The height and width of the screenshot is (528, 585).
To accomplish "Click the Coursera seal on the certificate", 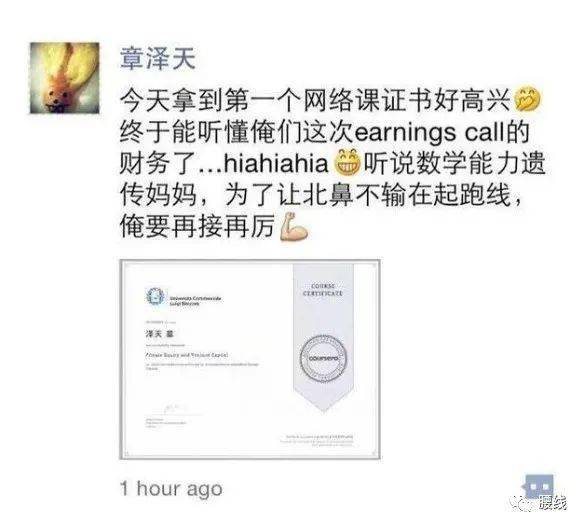I will click(x=323, y=358).
